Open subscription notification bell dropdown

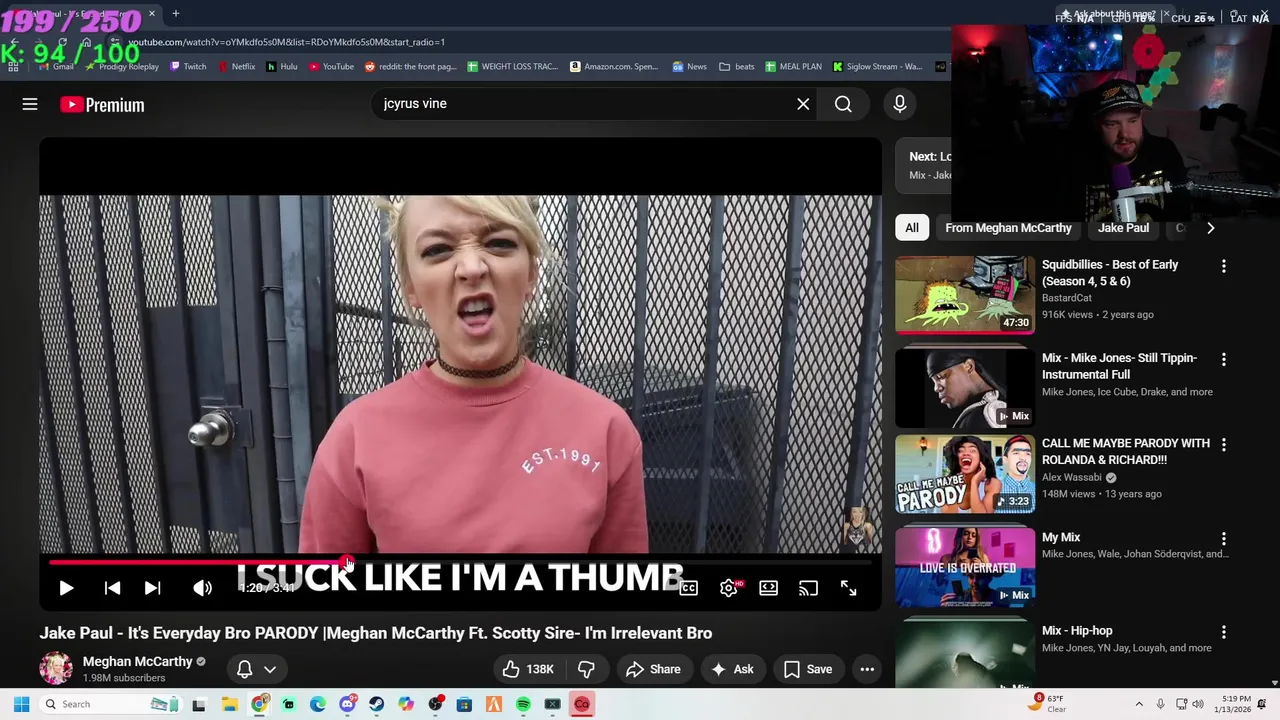[x=256, y=669]
